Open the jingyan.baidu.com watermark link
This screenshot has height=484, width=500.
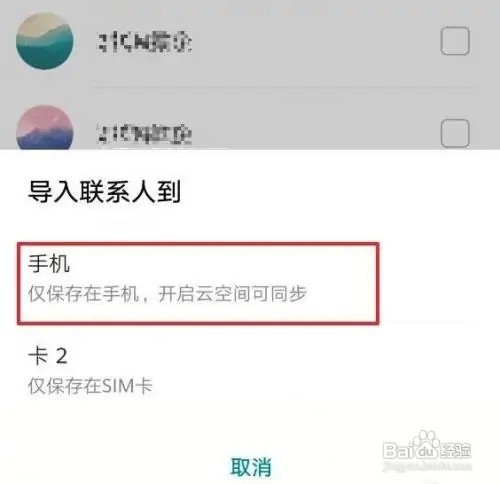tap(427, 466)
